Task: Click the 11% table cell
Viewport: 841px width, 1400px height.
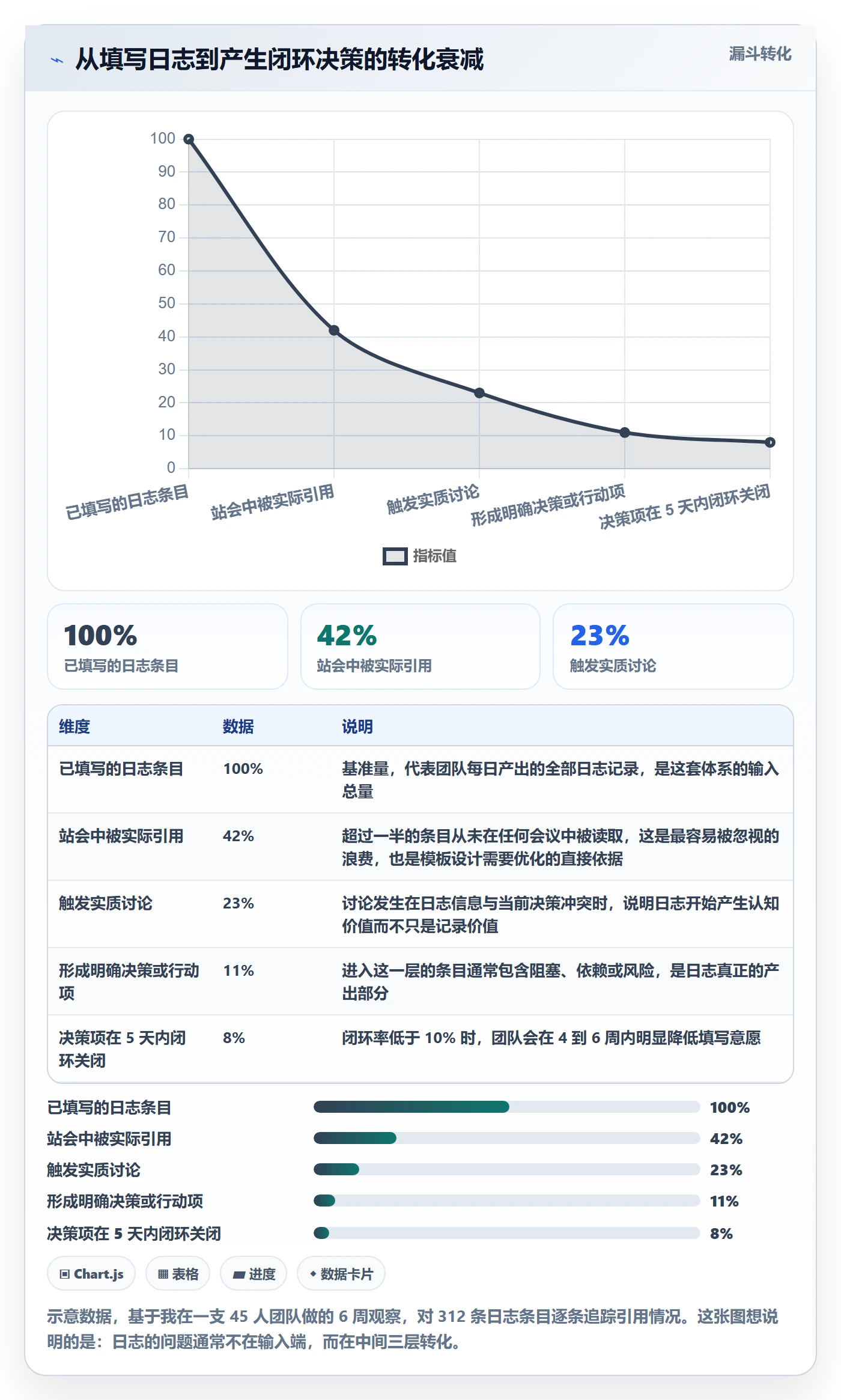Action: click(238, 970)
